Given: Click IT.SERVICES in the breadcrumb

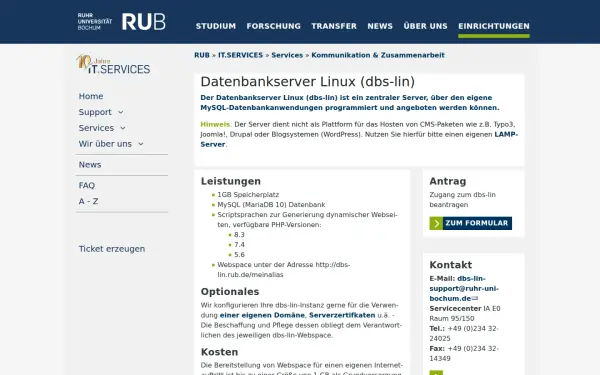Looking at the screenshot, I should coord(240,55).
